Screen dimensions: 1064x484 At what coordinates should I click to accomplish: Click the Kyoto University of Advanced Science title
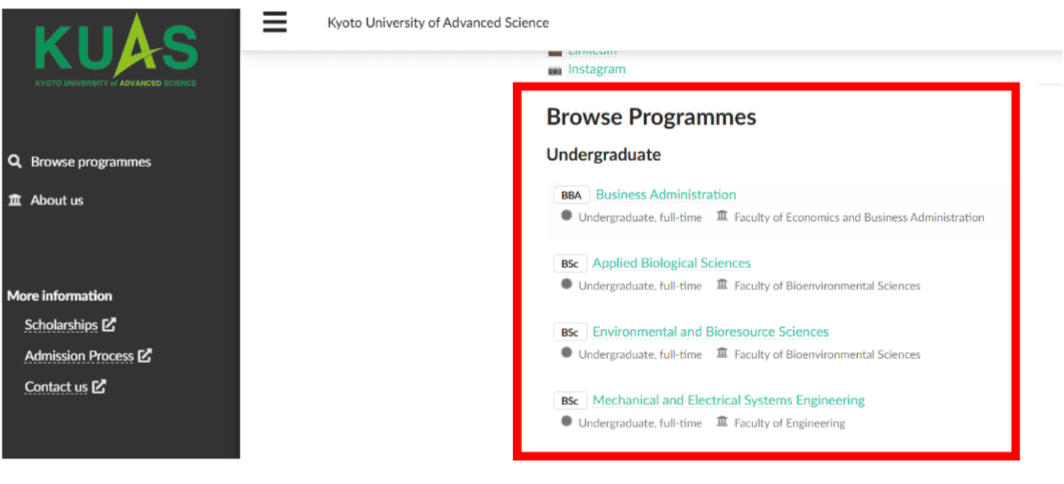pyautogui.click(x=438, y=23)
